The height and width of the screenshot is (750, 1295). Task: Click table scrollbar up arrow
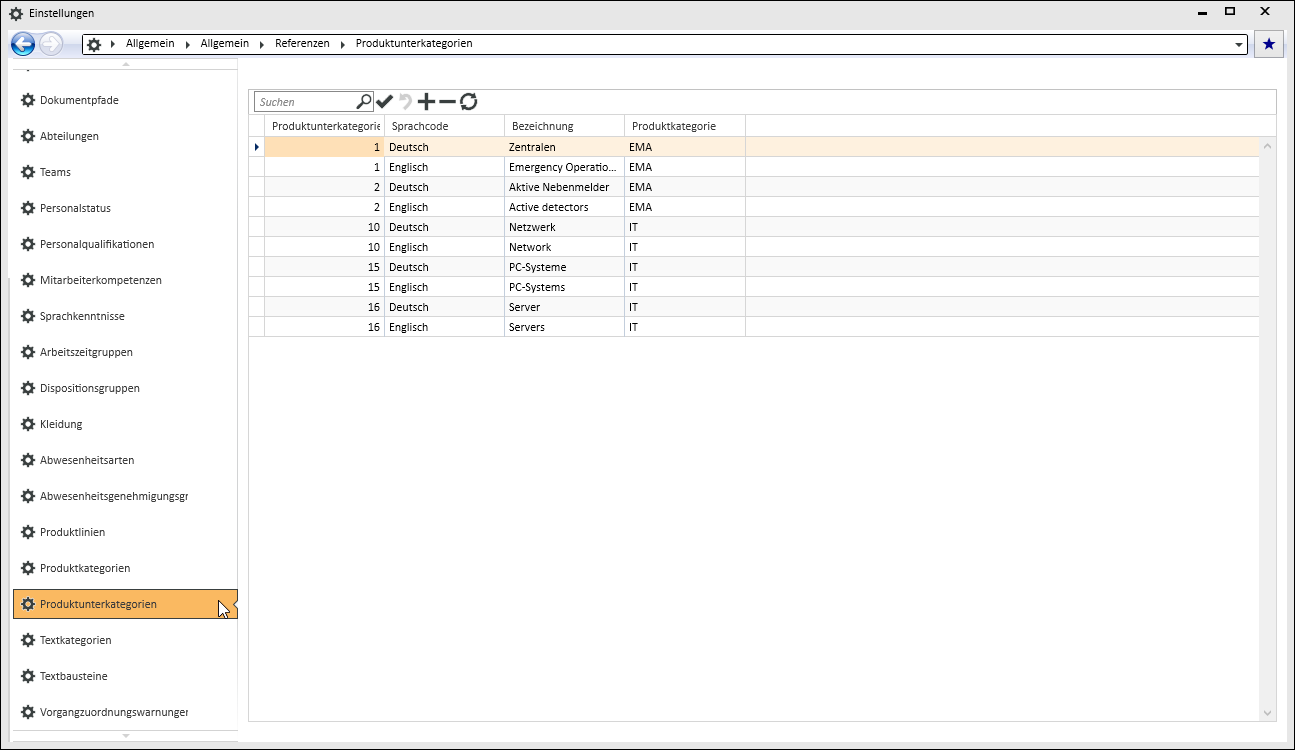pos(1268,146)
